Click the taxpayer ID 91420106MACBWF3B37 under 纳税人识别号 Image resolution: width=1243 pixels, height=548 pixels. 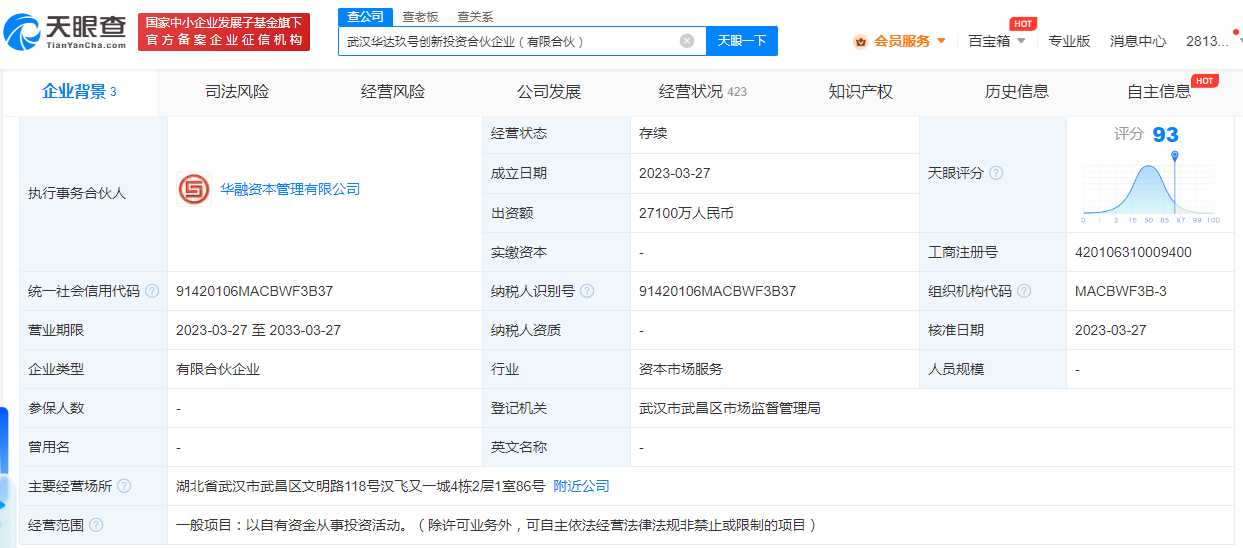[718, 291]
